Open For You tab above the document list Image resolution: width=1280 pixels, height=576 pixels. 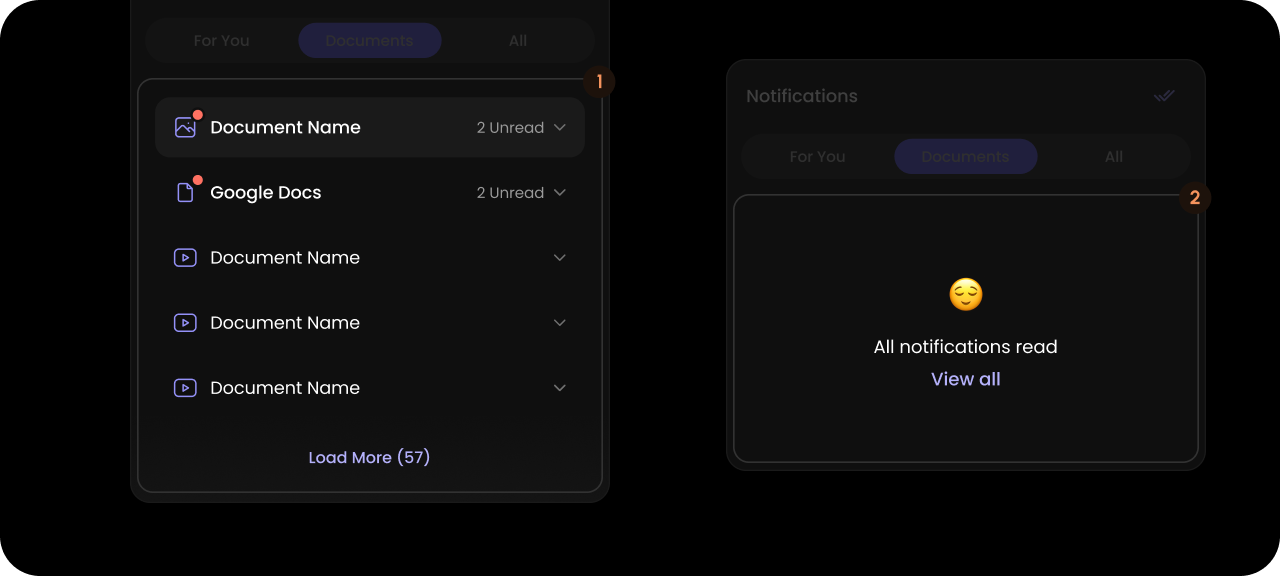point(222,41)
